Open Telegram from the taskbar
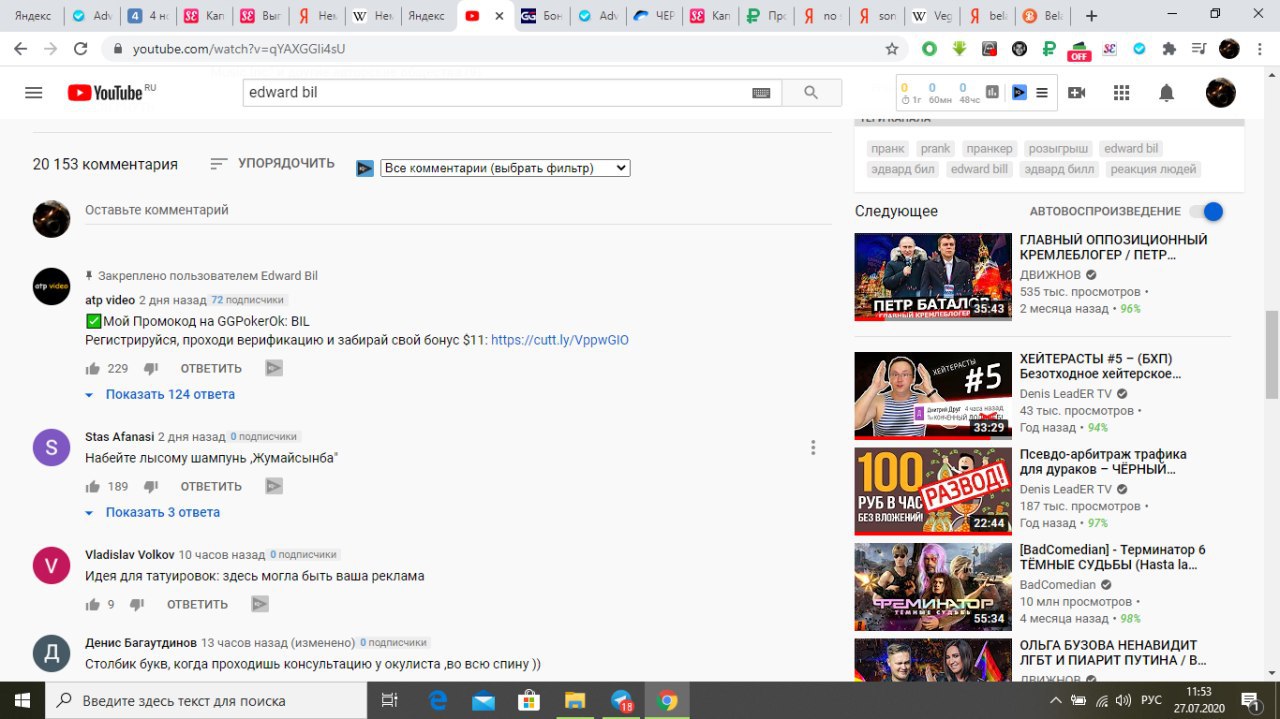The width and height of the screenshot is (1280, 719). 622,700
